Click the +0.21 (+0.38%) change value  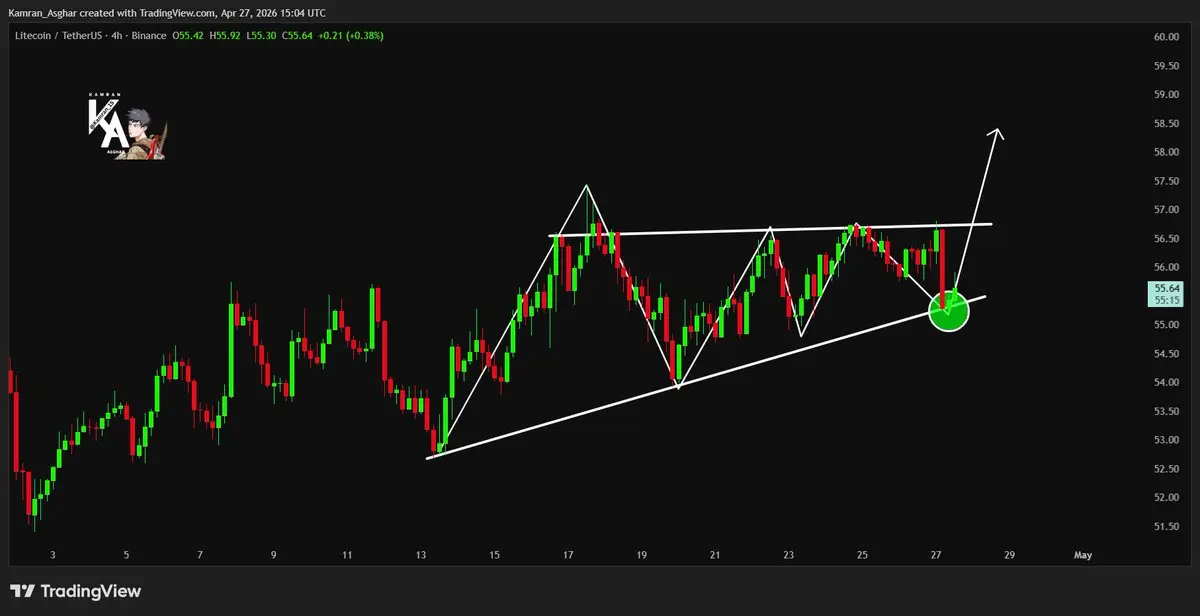(x=352, y=35)
